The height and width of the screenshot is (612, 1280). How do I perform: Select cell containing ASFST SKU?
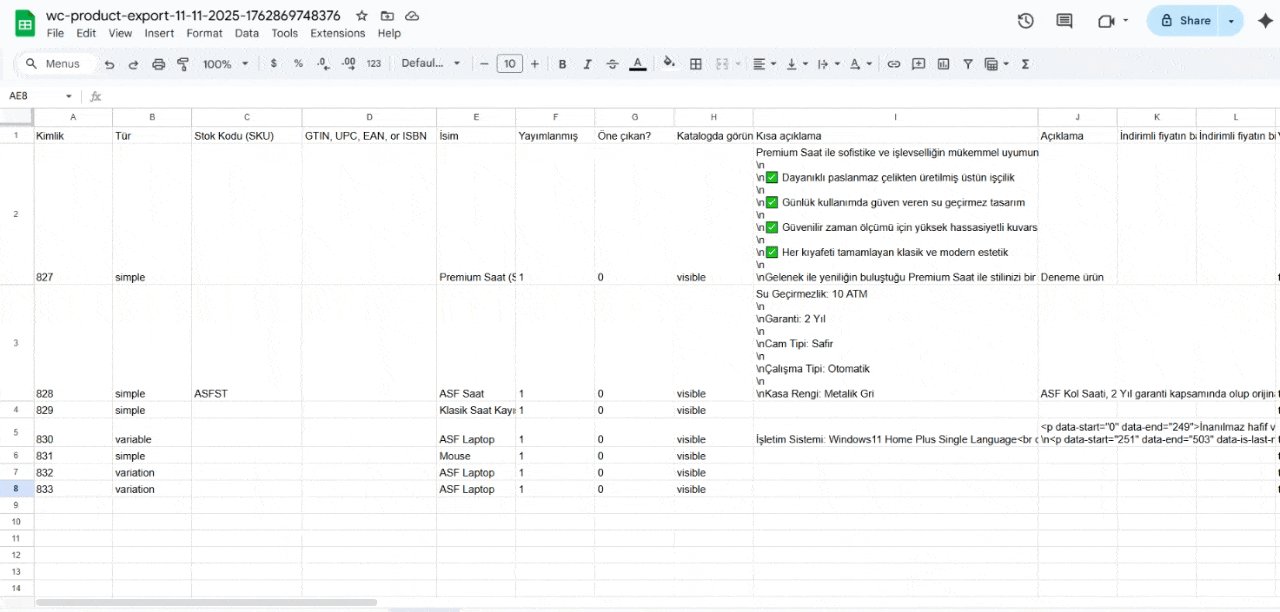246,394
